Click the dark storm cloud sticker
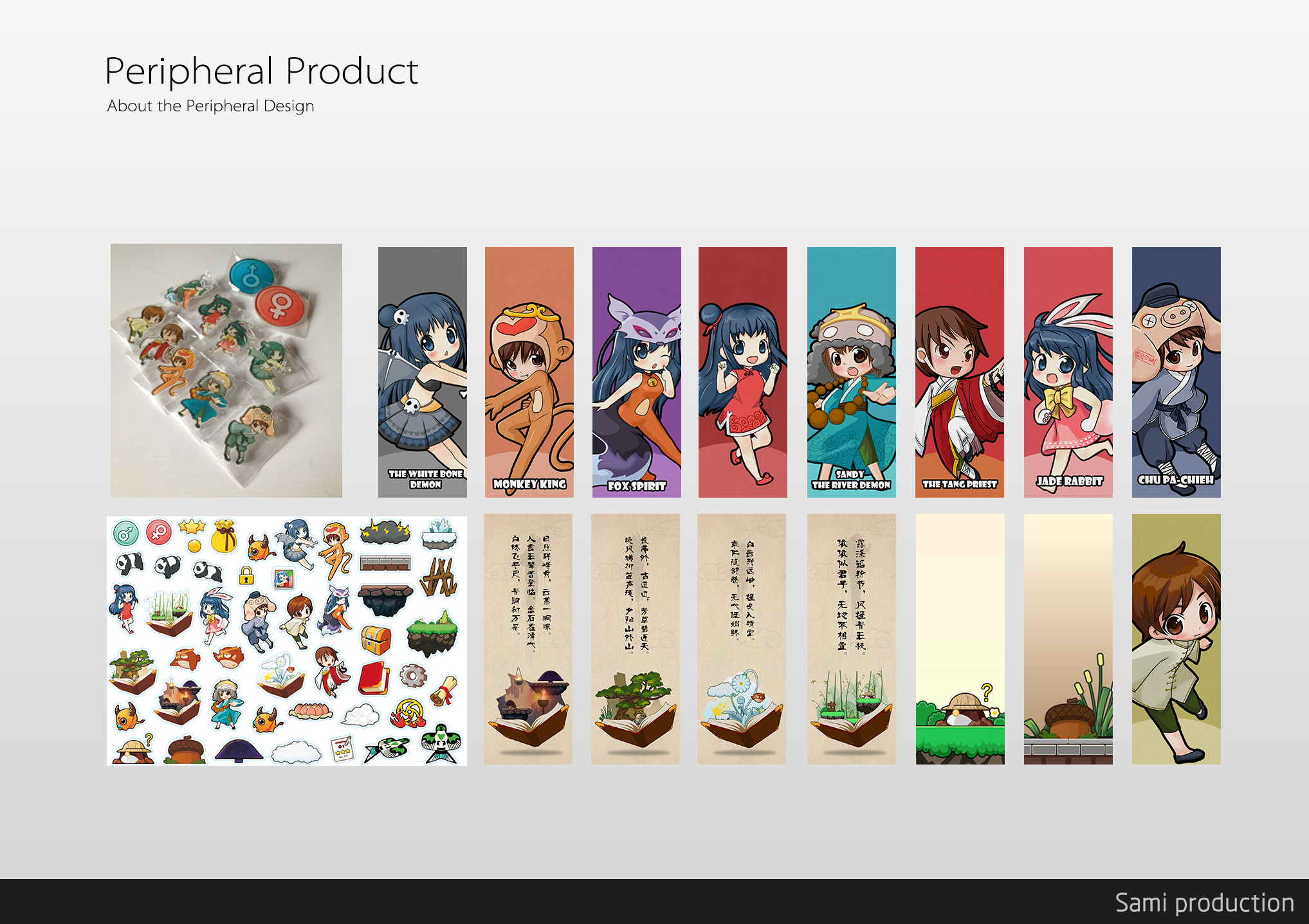 click(385, 531)
